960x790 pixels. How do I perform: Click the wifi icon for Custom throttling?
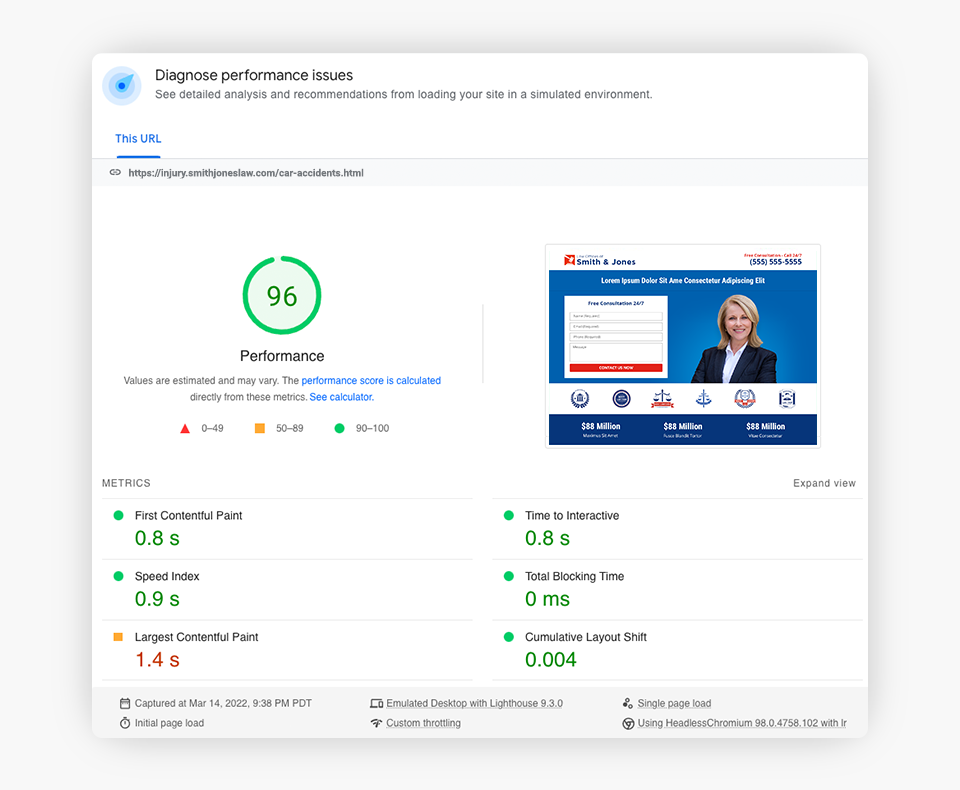376,723
